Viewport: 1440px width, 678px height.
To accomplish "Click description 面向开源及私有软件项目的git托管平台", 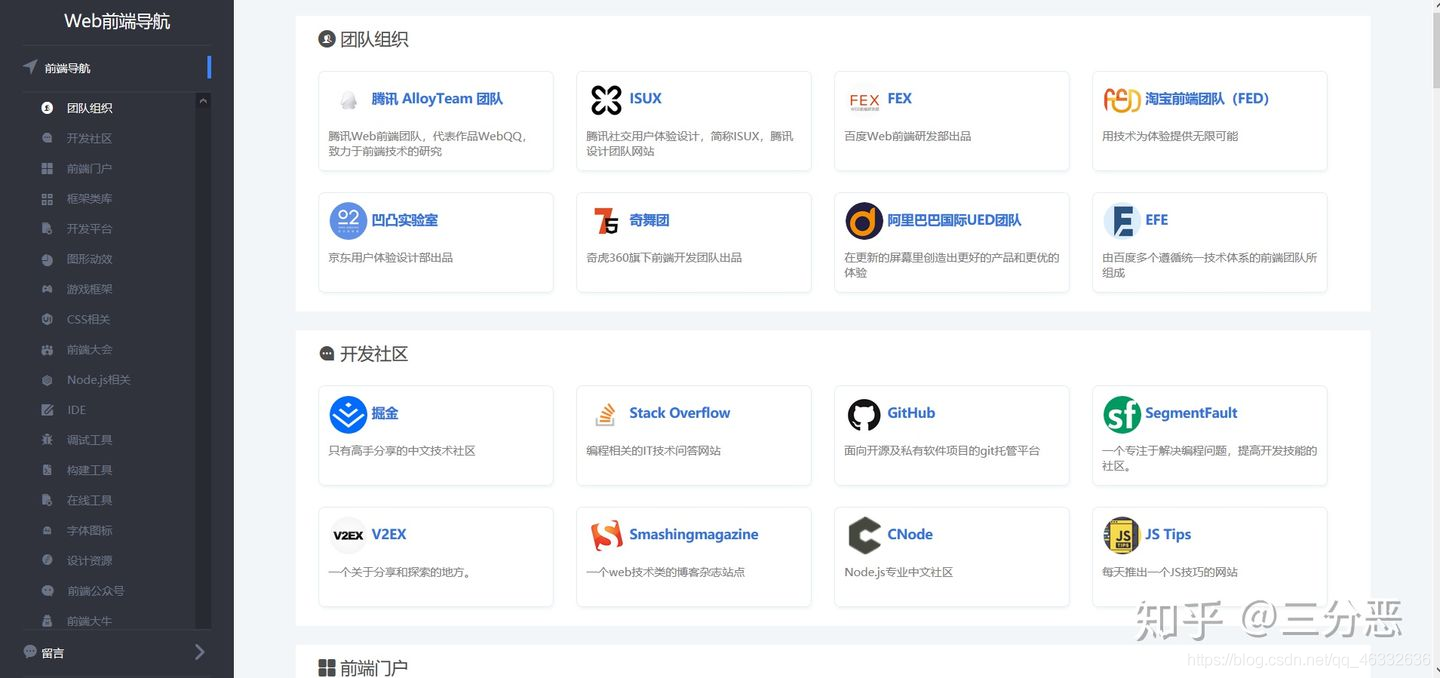I will [x=942, y=451].
